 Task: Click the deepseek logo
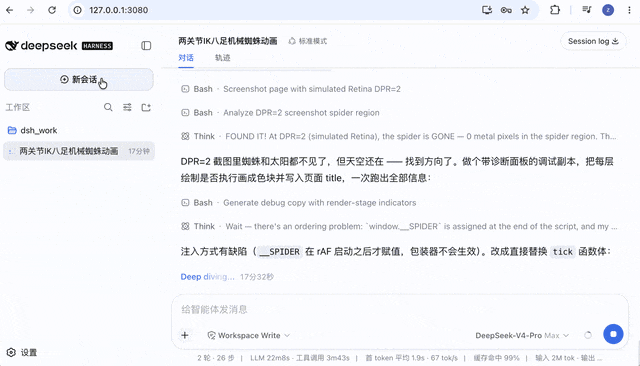pyautogui.click(x=41, y=46)
